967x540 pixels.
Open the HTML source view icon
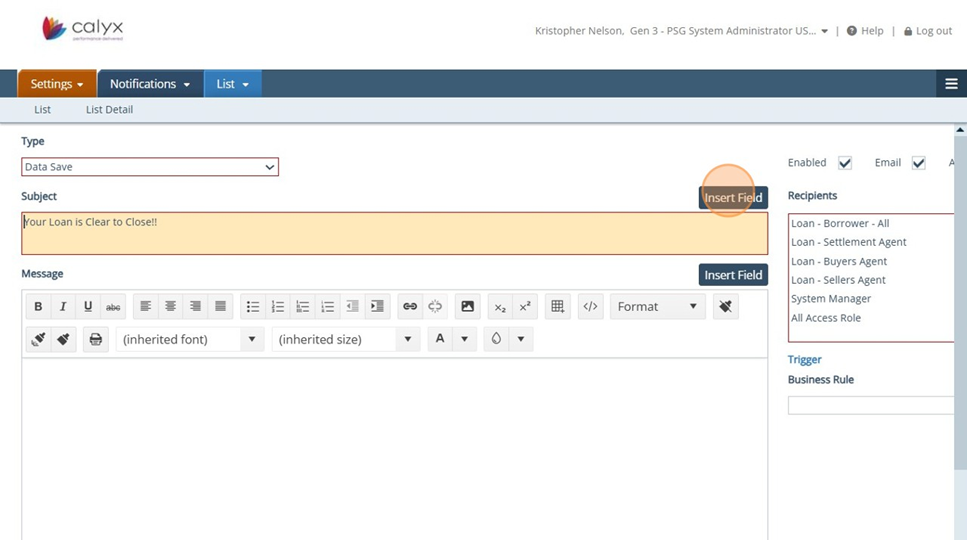pyautogui.click(x=590, y=307)
